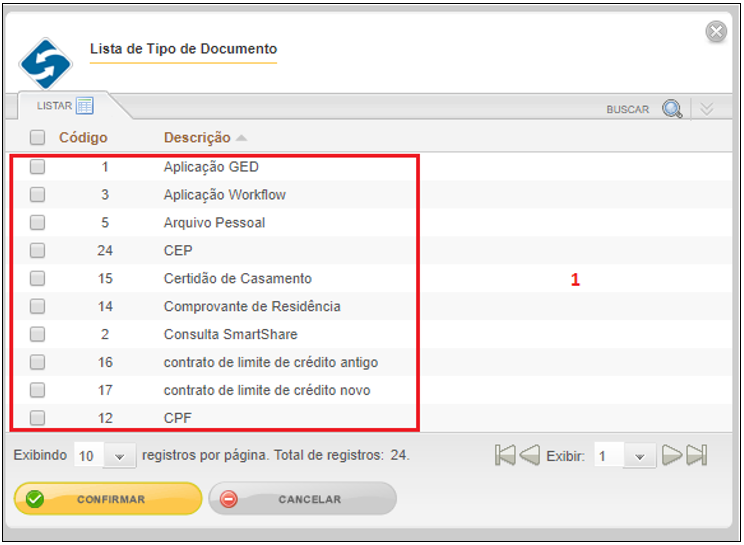
Task: Click the red minus icon on CANCELAR
Action: [229, 499]
